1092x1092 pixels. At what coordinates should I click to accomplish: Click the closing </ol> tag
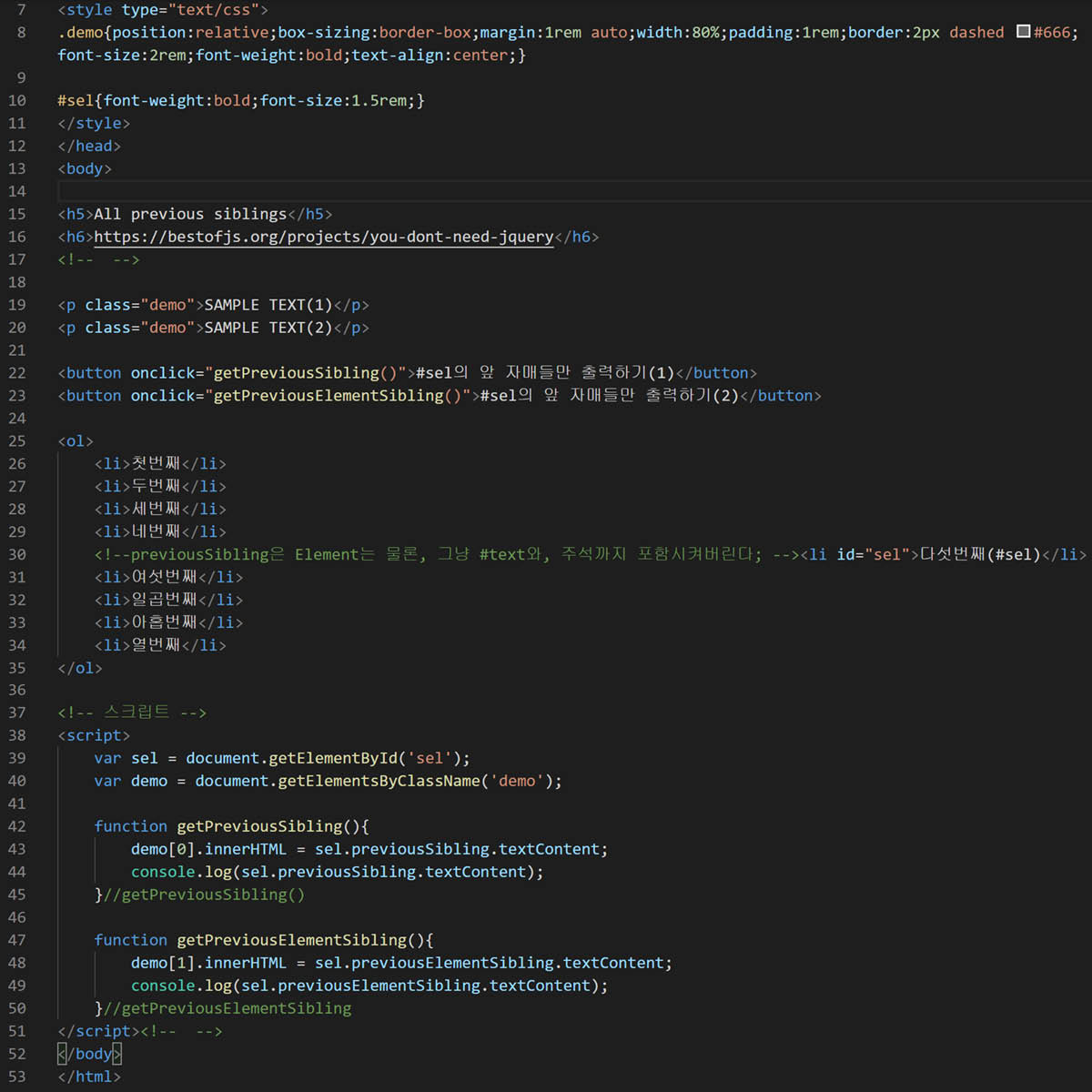click(80, 668)
